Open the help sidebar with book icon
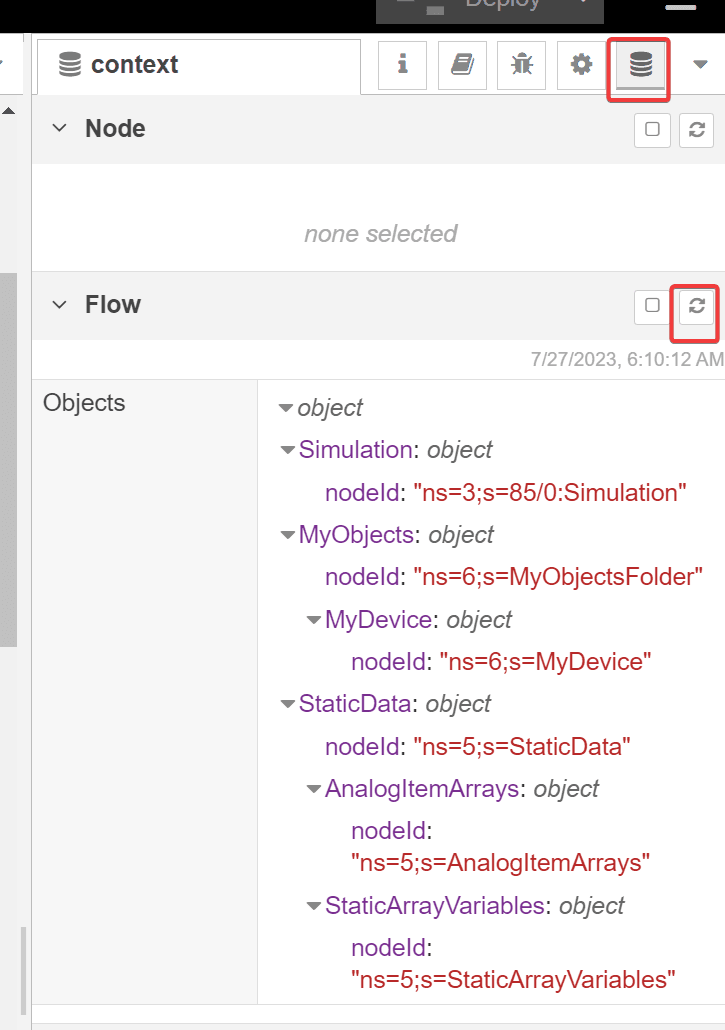725x1030 pixels. point(462,64)
